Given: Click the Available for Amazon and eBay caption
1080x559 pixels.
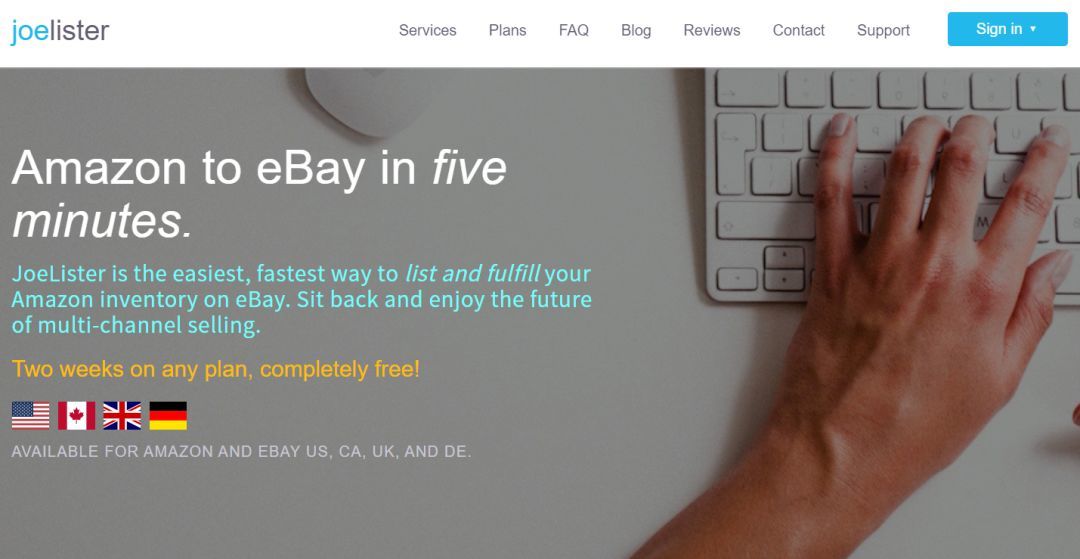Looking at the screenshot, I should (241, 452).
